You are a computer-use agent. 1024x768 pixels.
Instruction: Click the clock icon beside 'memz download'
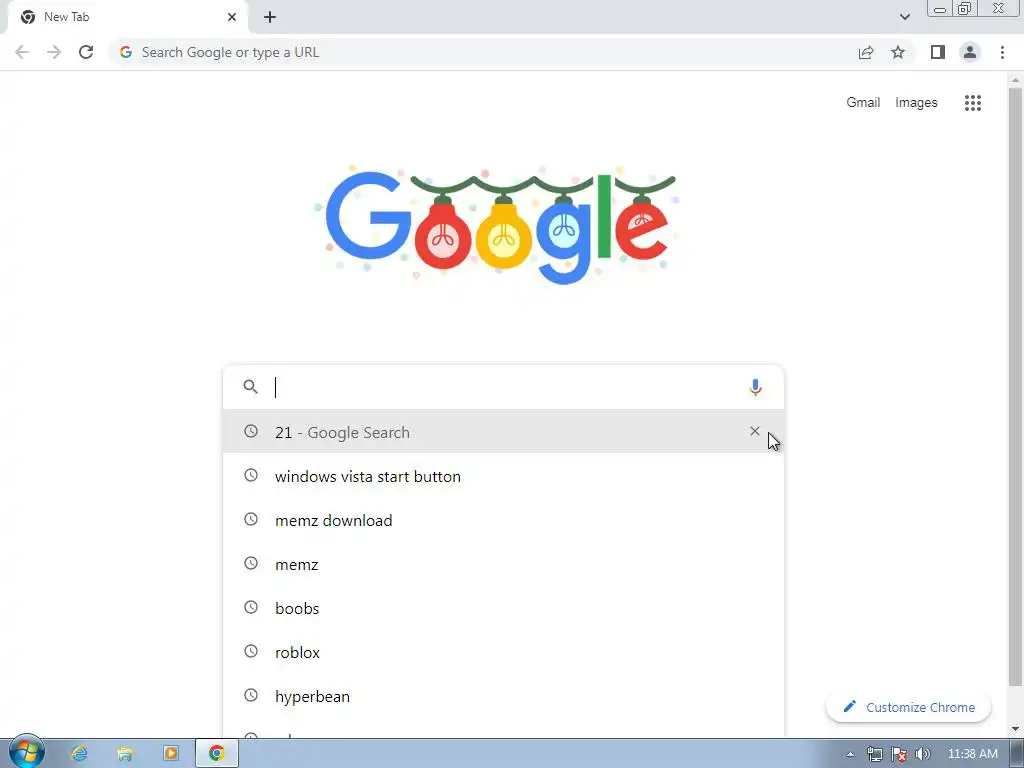pyautogui.click(x=251, y=519)
